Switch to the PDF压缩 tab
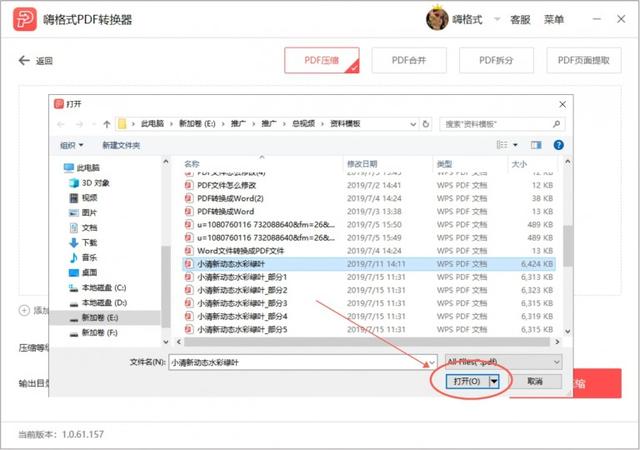This screenshot has width=640, height=450. pos(322,60)
